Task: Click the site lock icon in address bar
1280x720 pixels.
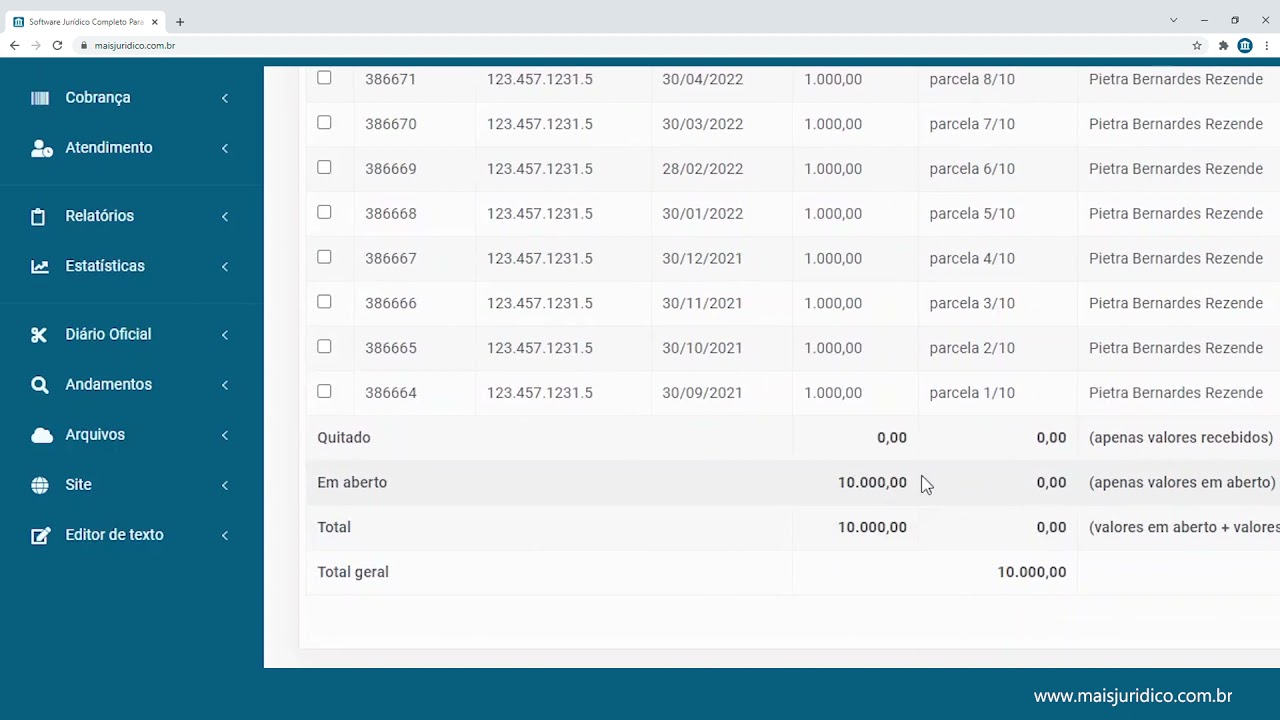Action: (85, 45)
